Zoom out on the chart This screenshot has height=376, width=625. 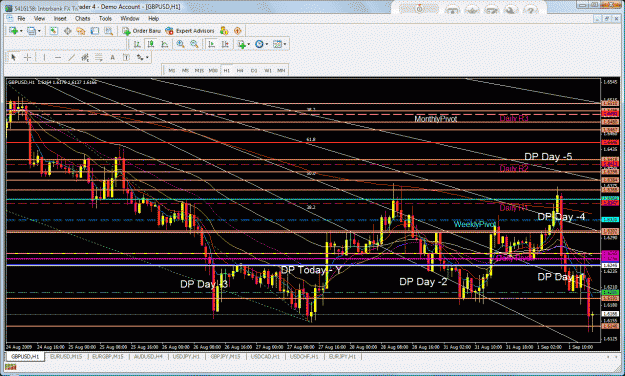pyautogui.click(x=194, y=44)
